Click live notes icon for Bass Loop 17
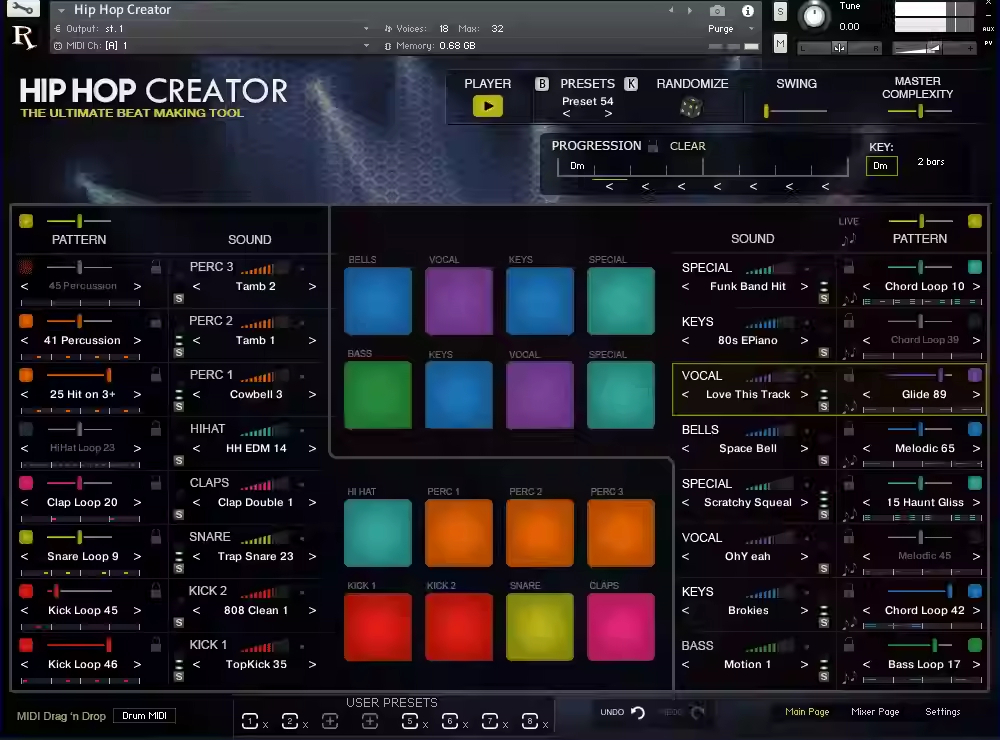The width and height of the screenshot is (1000, 740). (849, 677)
